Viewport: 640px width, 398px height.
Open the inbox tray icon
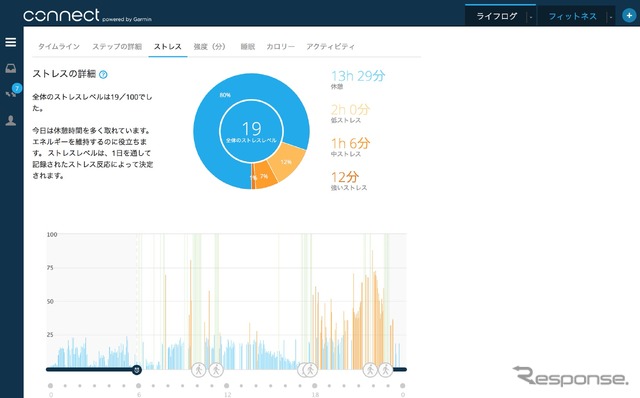point(11,68)
